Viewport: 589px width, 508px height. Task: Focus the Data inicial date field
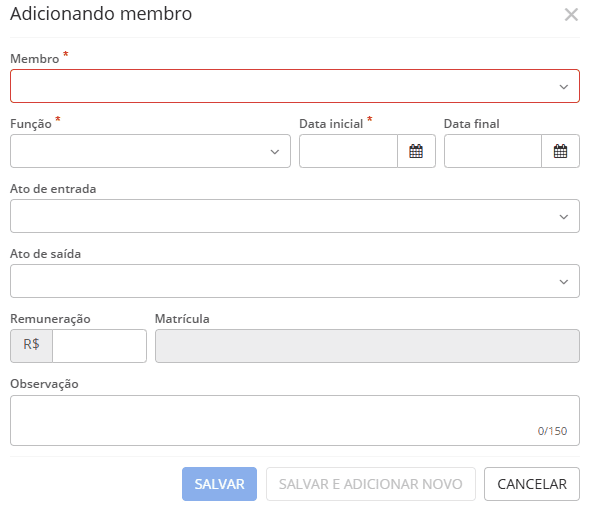[x=348, y=151]
